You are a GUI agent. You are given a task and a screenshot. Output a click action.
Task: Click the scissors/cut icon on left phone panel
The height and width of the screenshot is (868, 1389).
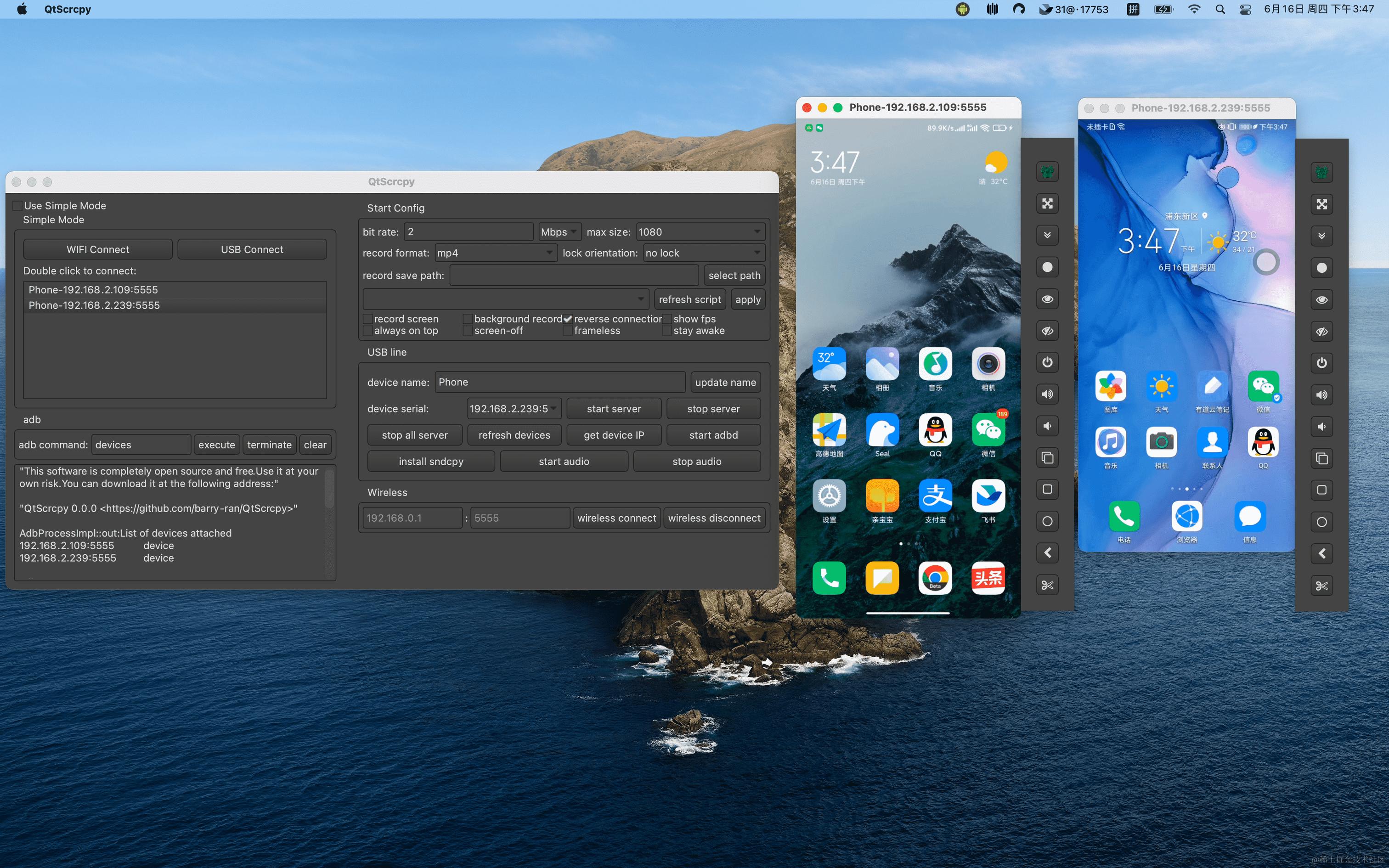point(1046,585)
